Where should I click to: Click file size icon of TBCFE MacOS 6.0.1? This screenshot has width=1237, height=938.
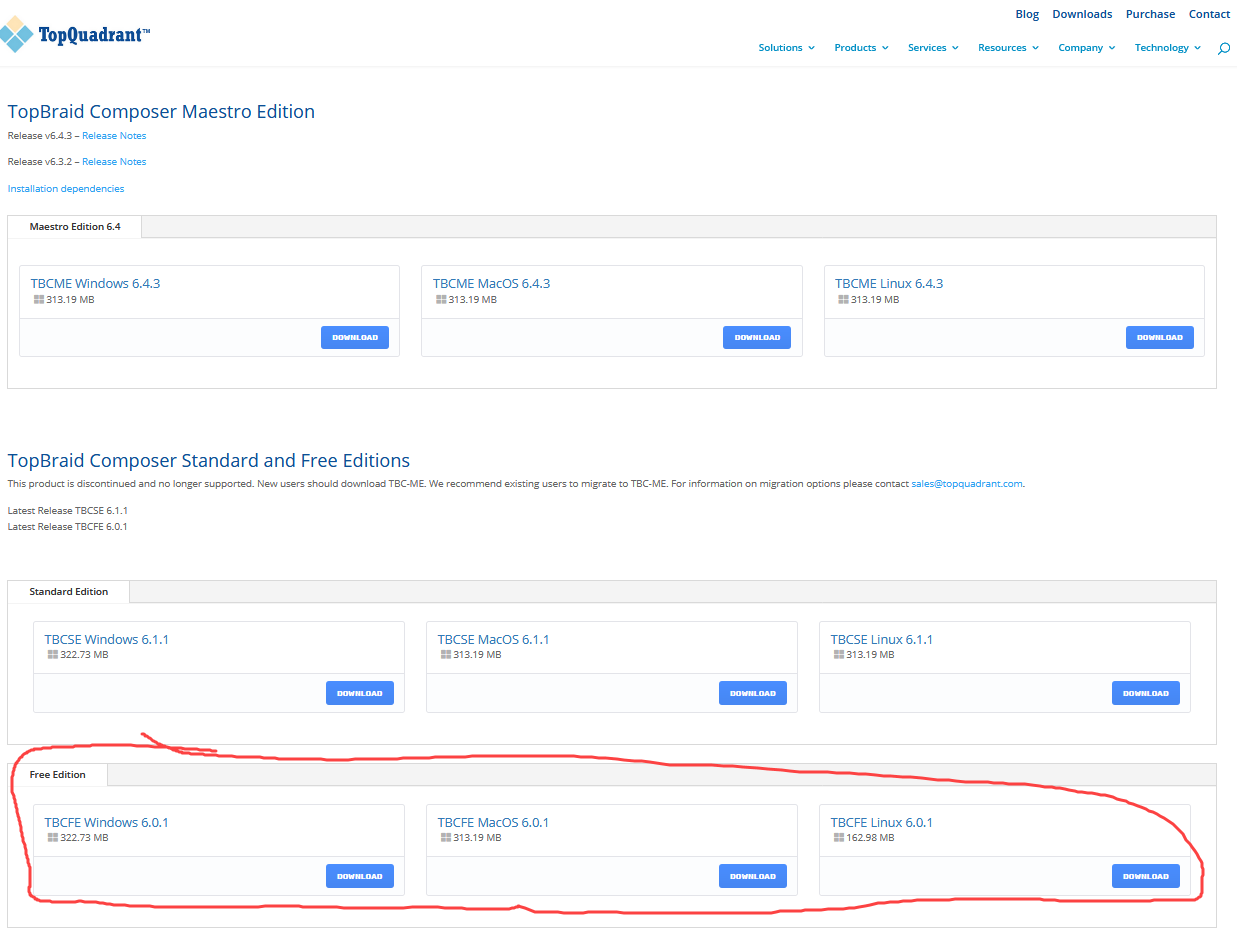(x=445, y=838)
